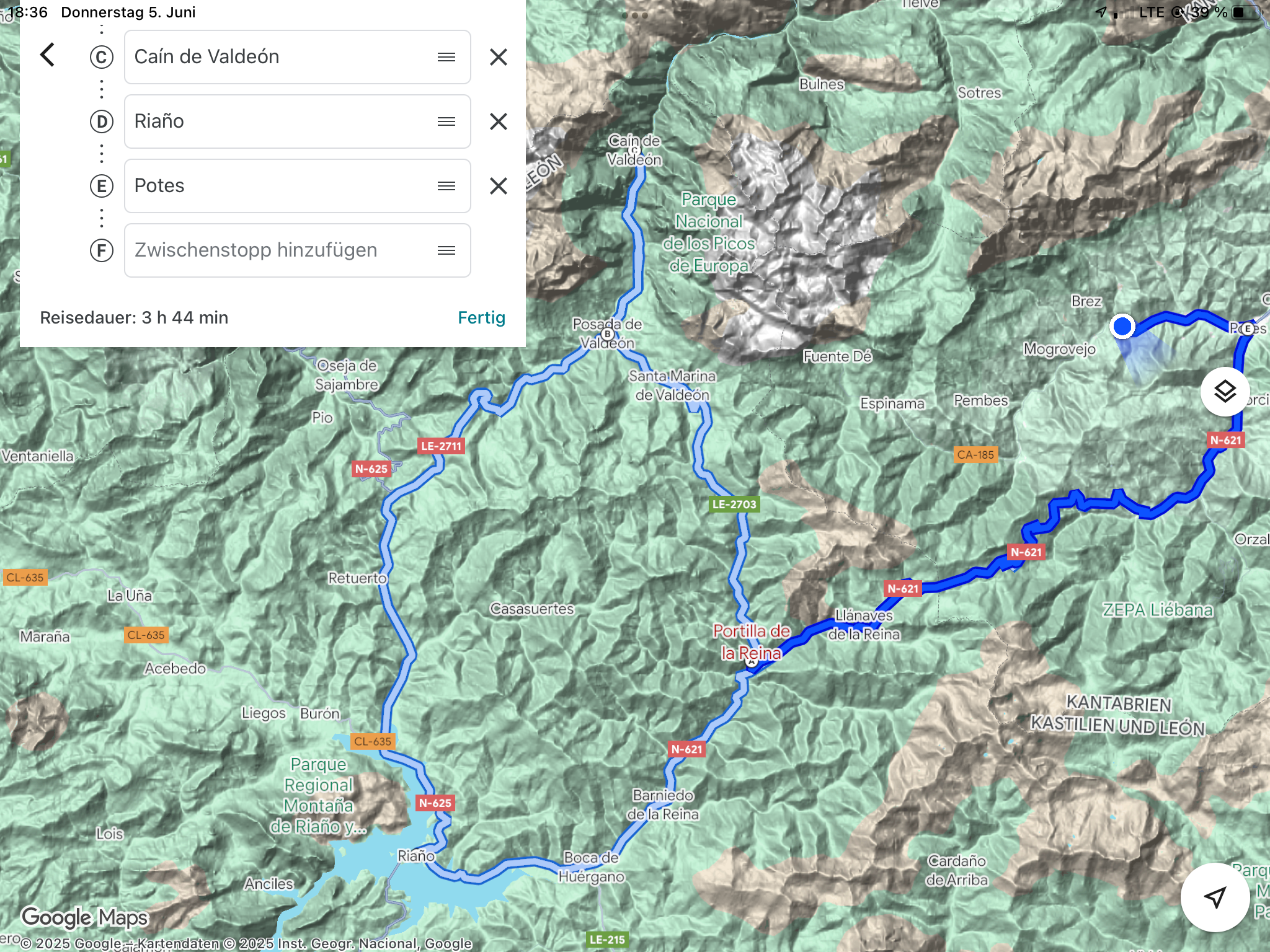The height and width of the screenshot is (952, 1270).
Task: Tap the my-location arrow button
Action: pyautogui.click(x=1215, y=897)
